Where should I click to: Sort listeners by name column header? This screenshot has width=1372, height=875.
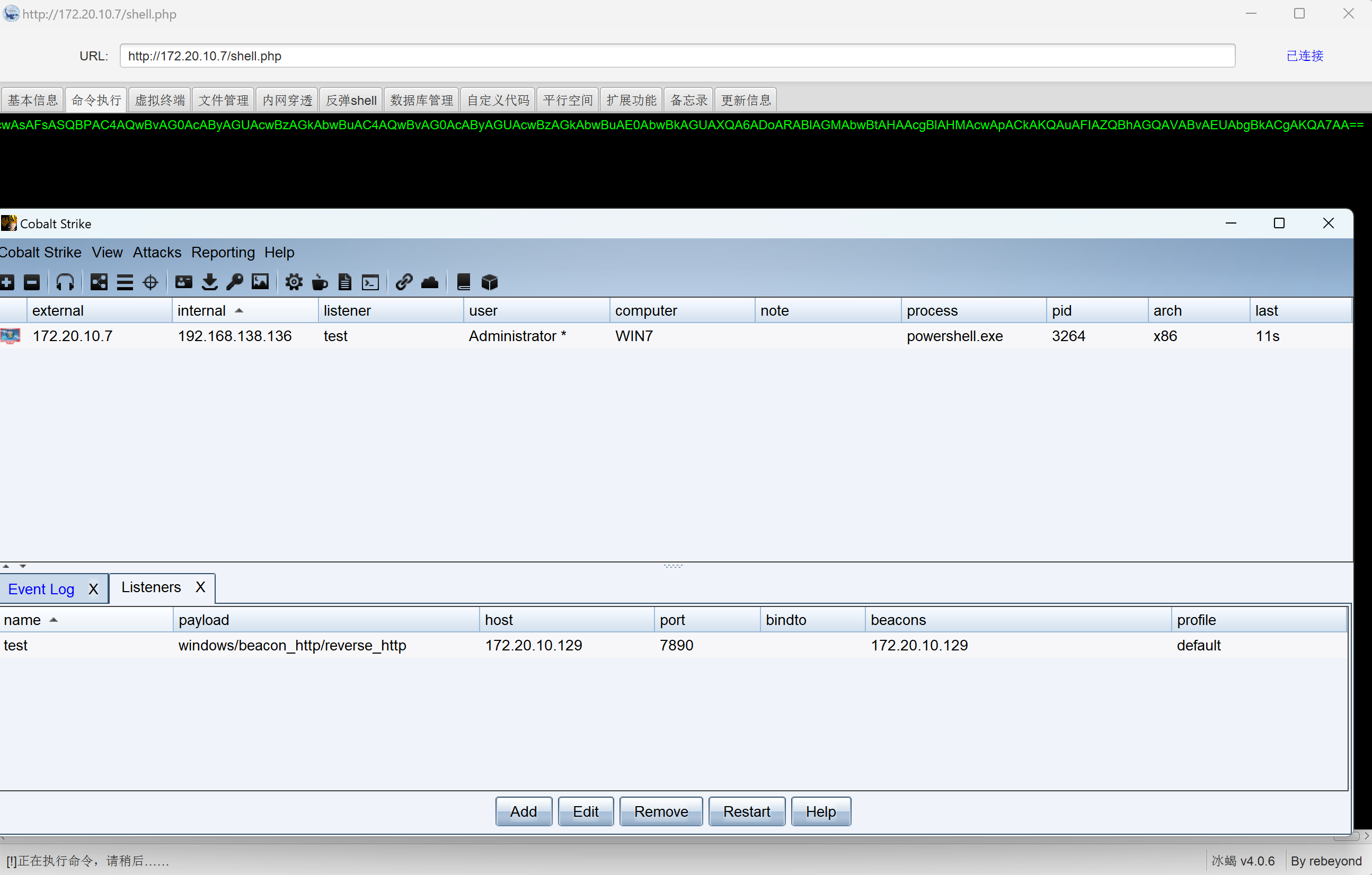(x=23, y=620)
